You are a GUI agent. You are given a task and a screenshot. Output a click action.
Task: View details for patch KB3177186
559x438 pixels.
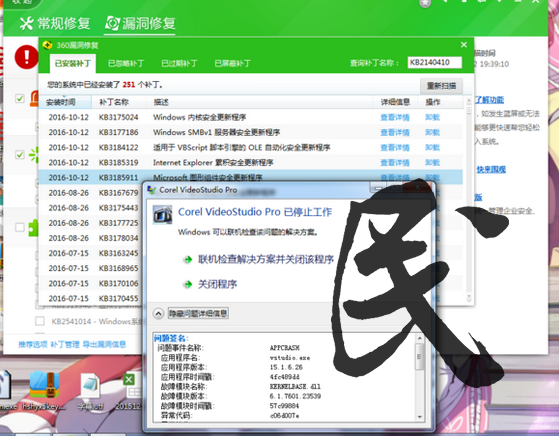coord(395,132)
